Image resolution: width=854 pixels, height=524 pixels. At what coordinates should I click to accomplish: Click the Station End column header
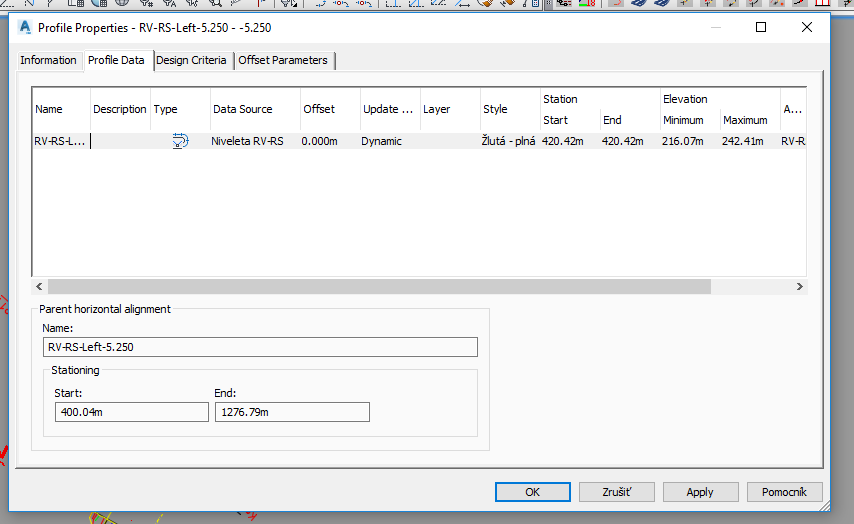pos(630,120)
